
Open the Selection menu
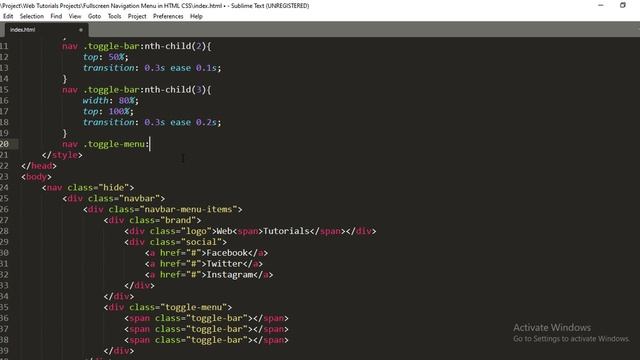[32, 16]
